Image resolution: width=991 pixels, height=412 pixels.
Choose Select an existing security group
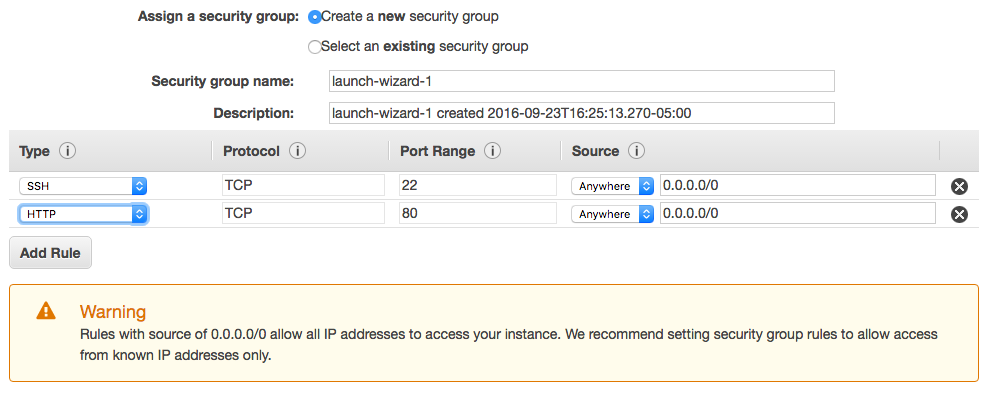tap(315, 47)
